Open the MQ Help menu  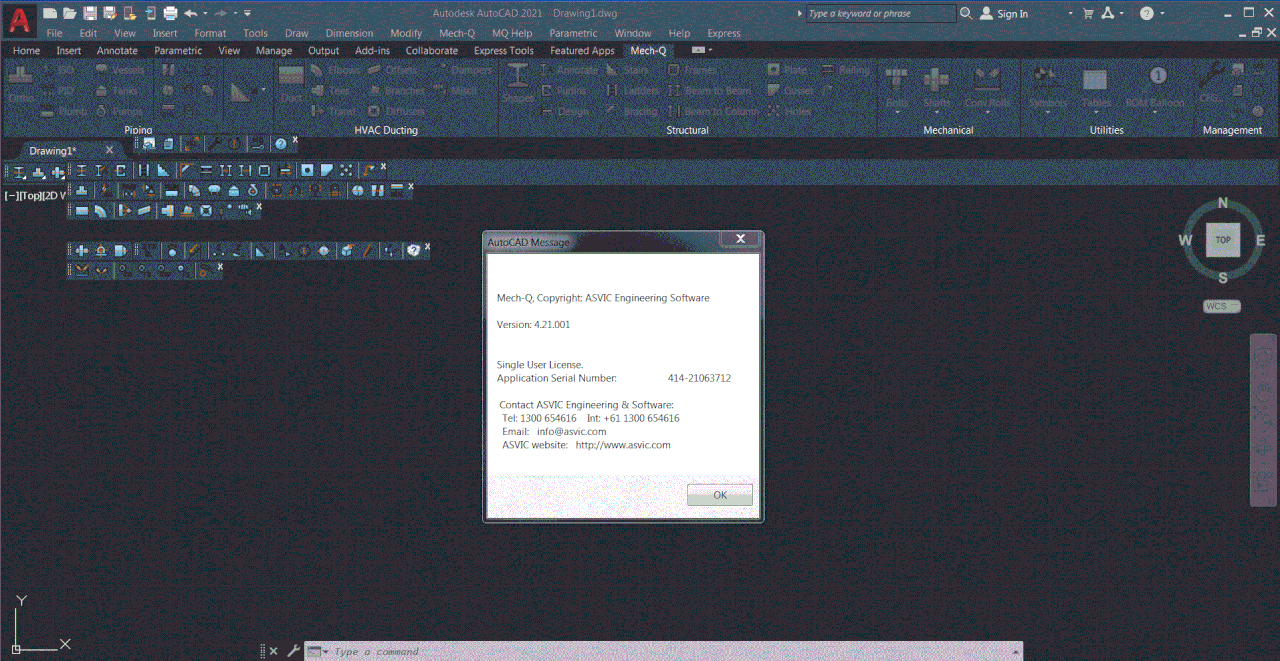pos(512,33)
